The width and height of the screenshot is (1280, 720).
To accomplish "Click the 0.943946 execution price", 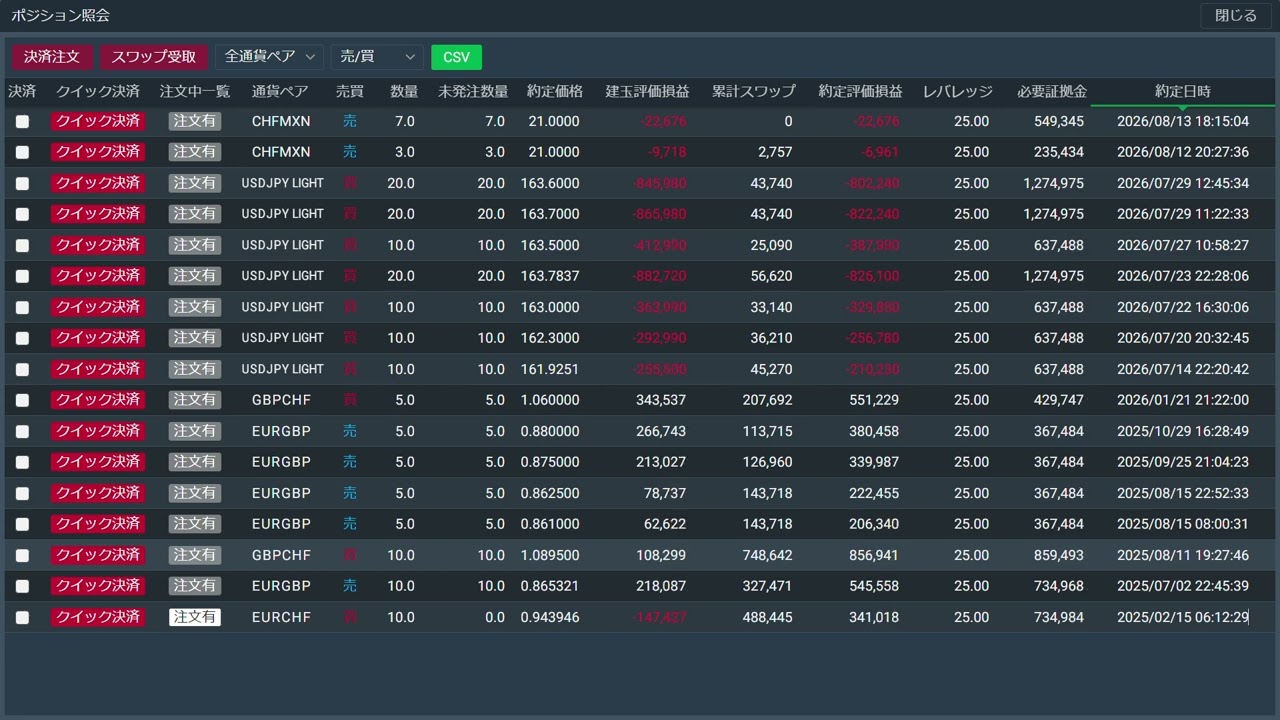I will coord(550,617).
